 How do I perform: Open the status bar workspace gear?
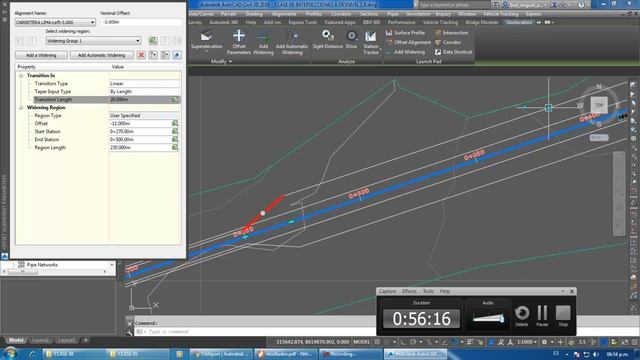[544, 342]
